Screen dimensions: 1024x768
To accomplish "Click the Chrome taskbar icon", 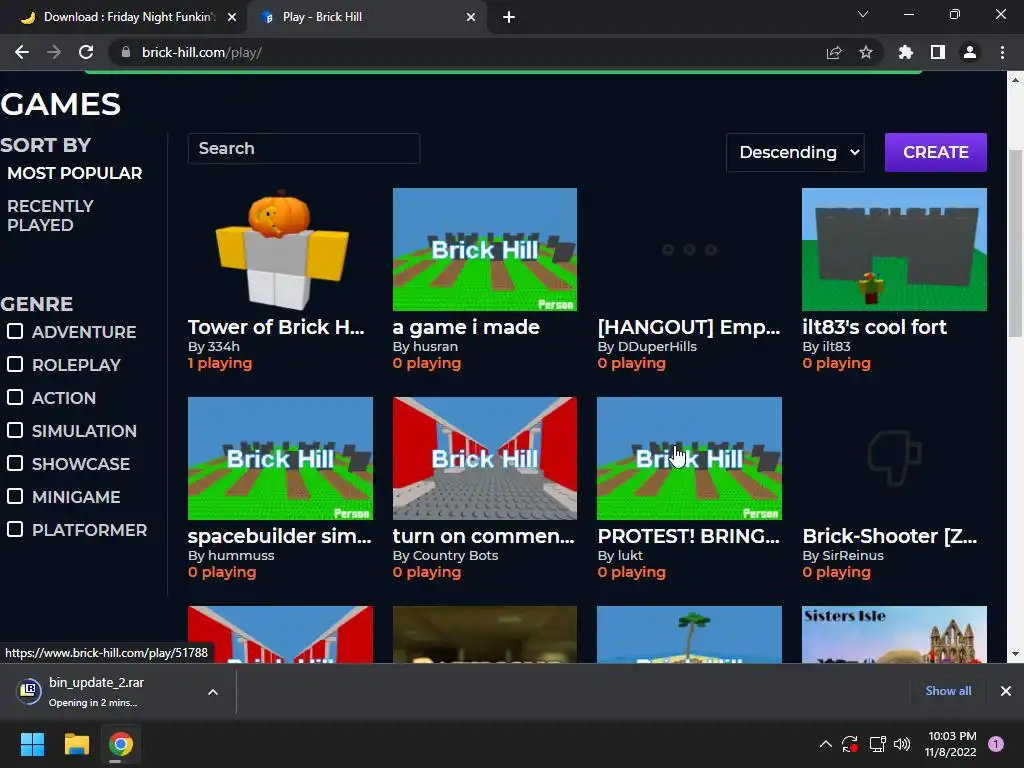I will (x=121, y=744).
